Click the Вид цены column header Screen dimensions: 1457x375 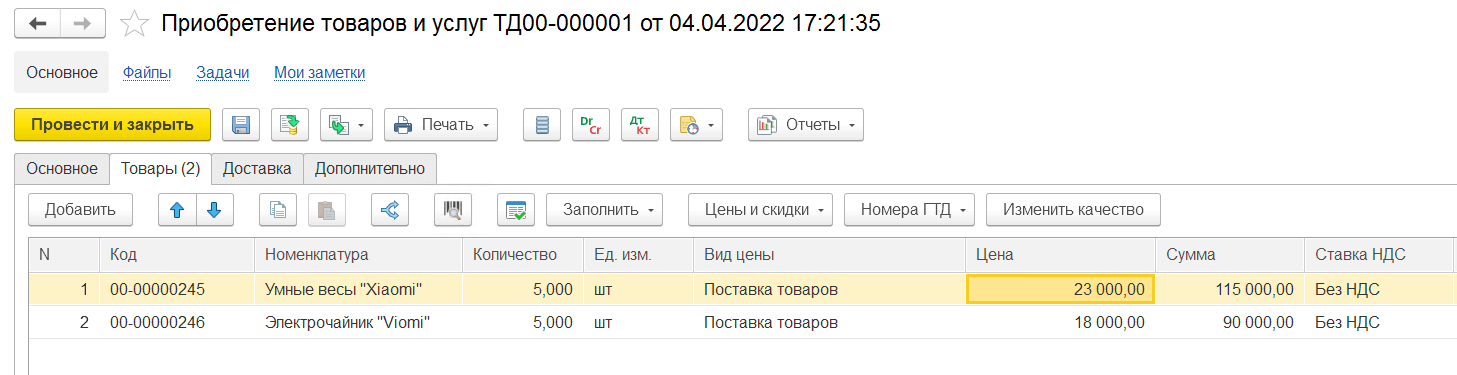829,255
